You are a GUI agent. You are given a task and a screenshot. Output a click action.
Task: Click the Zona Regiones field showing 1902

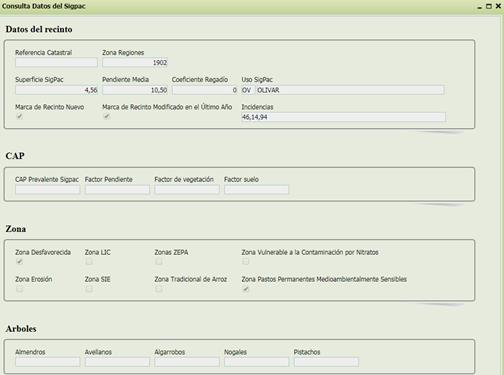(x=135, y=62)
